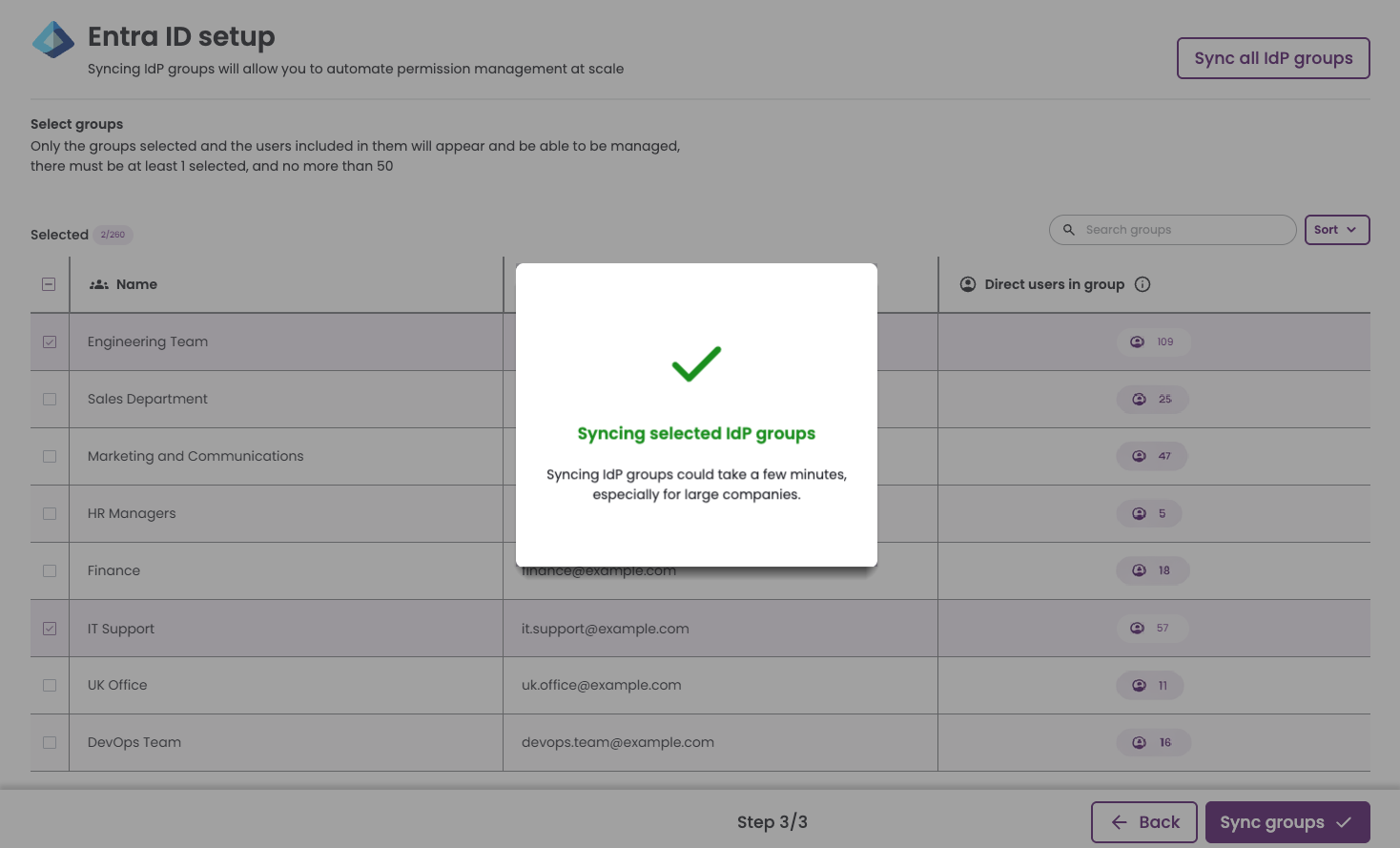Check the Finance checkbox
This screenshot has height=848, width=1400.
50,570
